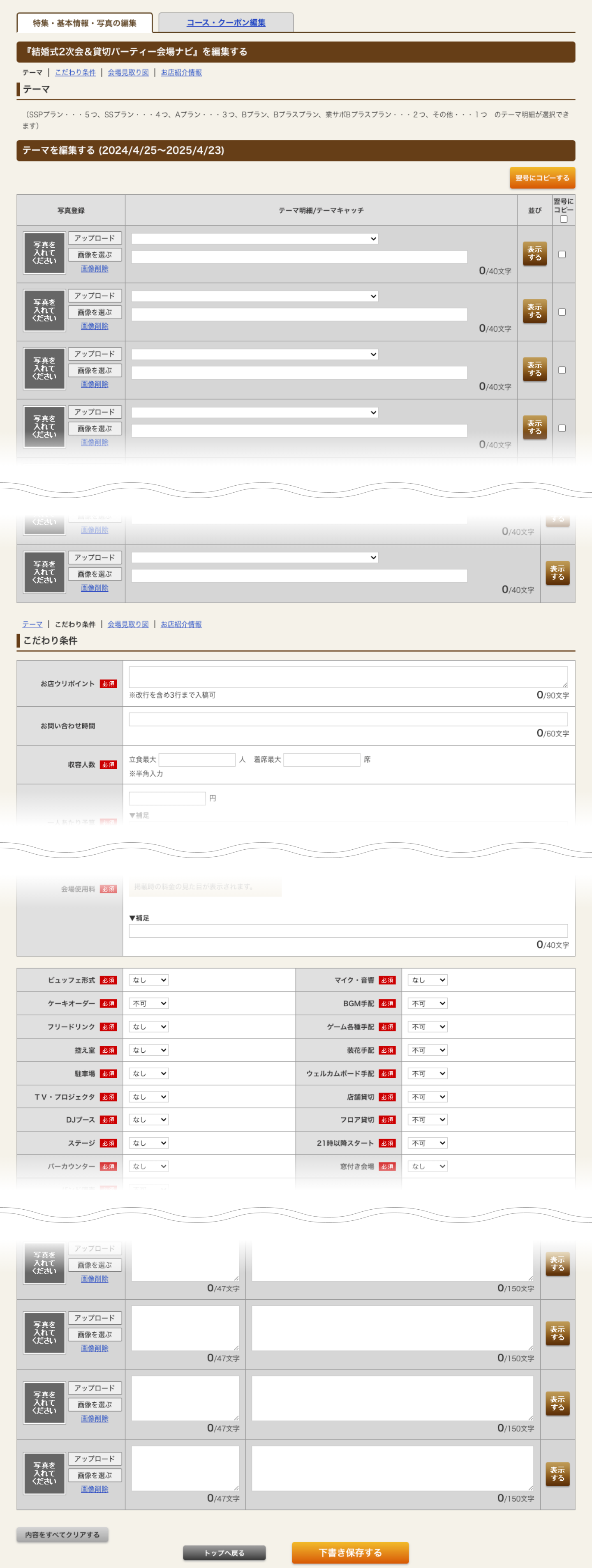The height and width of the screenshot is (1568, 592).
Task: Open the 21時以降スタート dropdown
Action: tap(428, 1143)
